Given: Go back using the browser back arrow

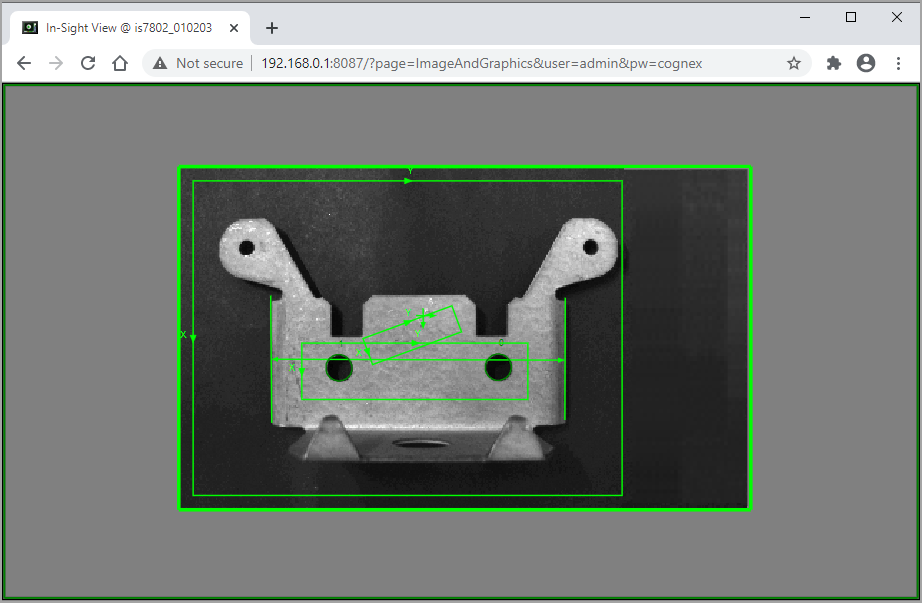Looking at the screenshot, I should coord(24,63).
